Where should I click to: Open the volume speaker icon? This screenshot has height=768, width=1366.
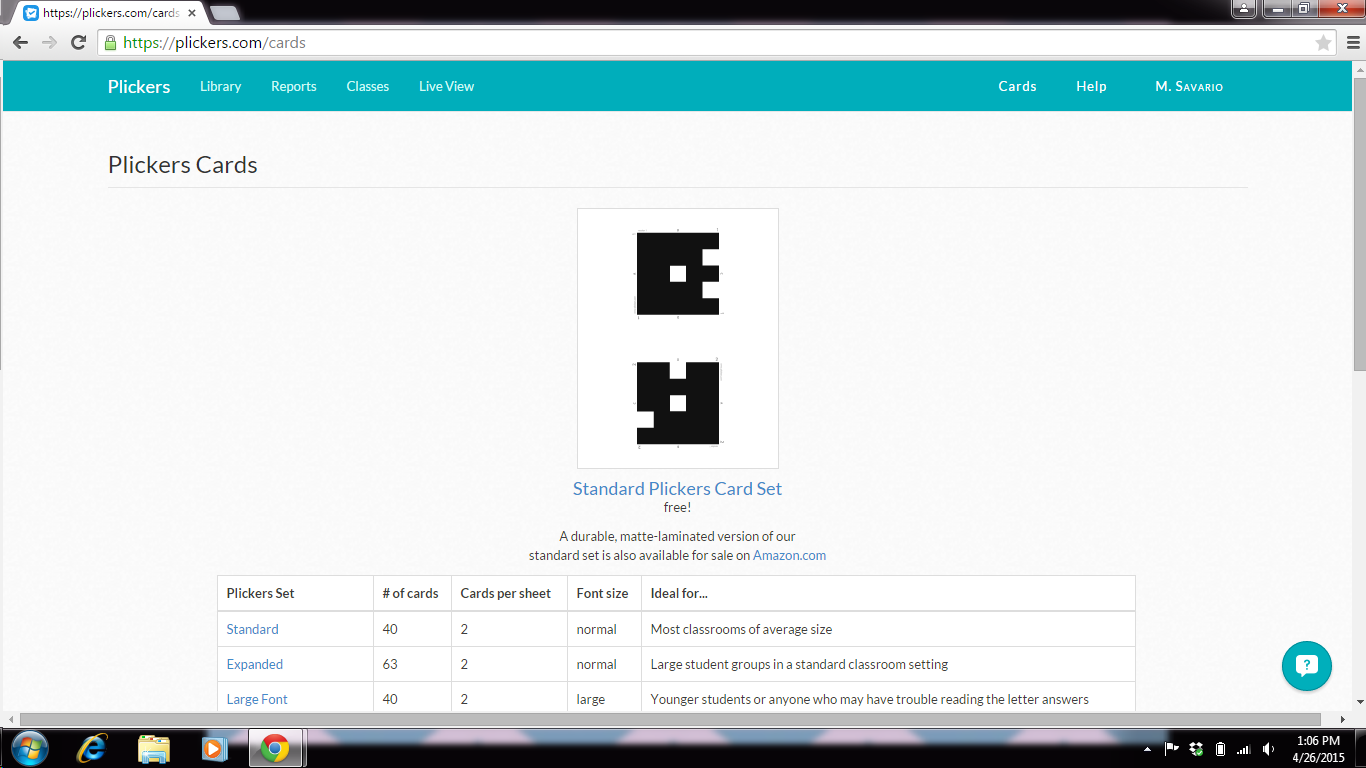(x=1269, y=749)
